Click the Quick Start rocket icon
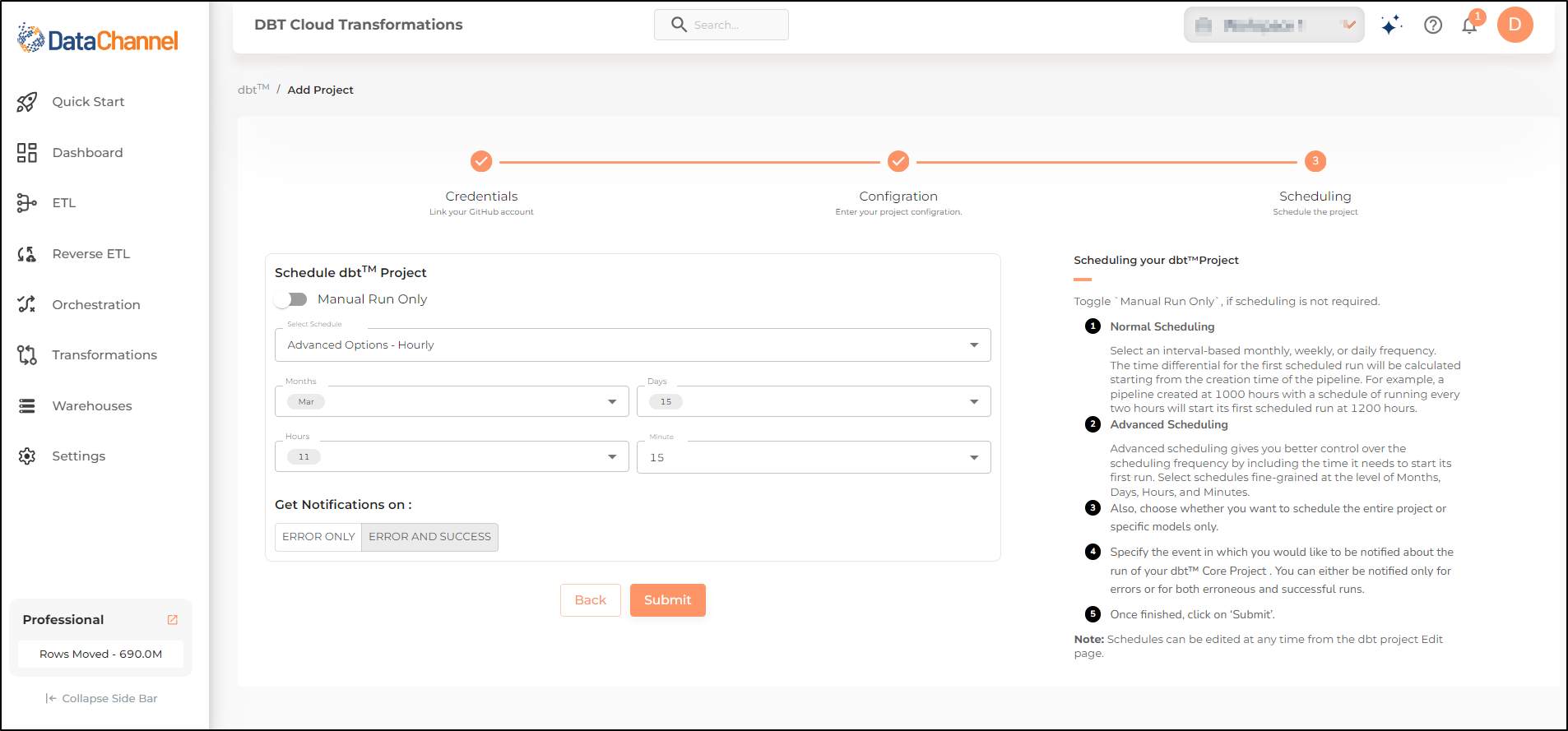 click(27, 102)
